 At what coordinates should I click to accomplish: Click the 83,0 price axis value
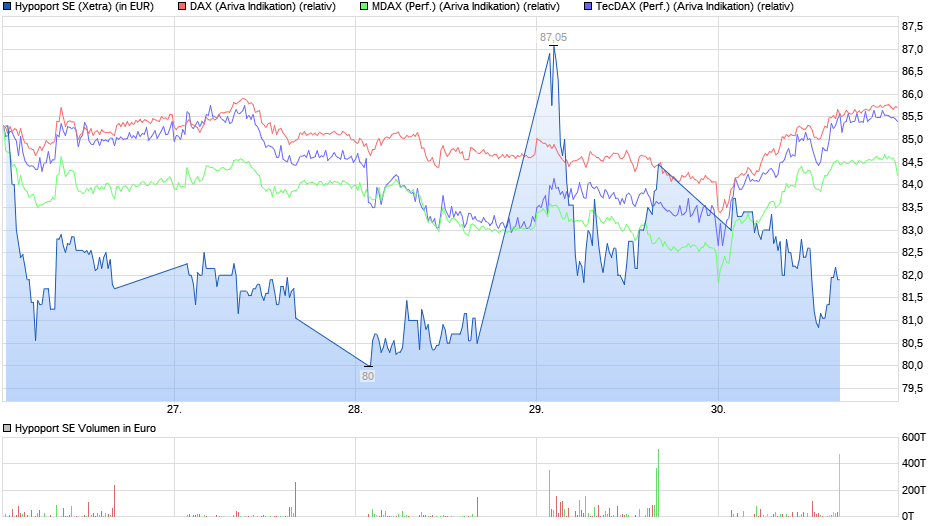(x=912, y=230)
